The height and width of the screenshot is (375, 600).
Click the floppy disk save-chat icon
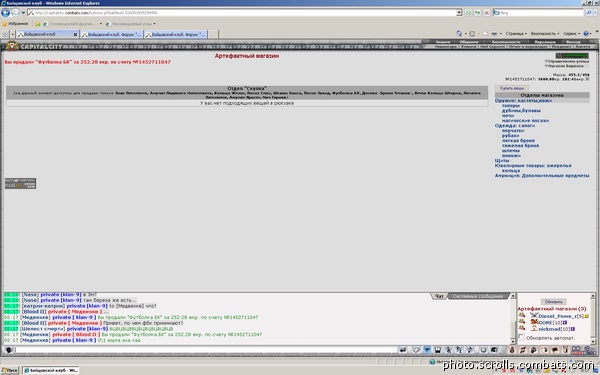coord(438,350)
